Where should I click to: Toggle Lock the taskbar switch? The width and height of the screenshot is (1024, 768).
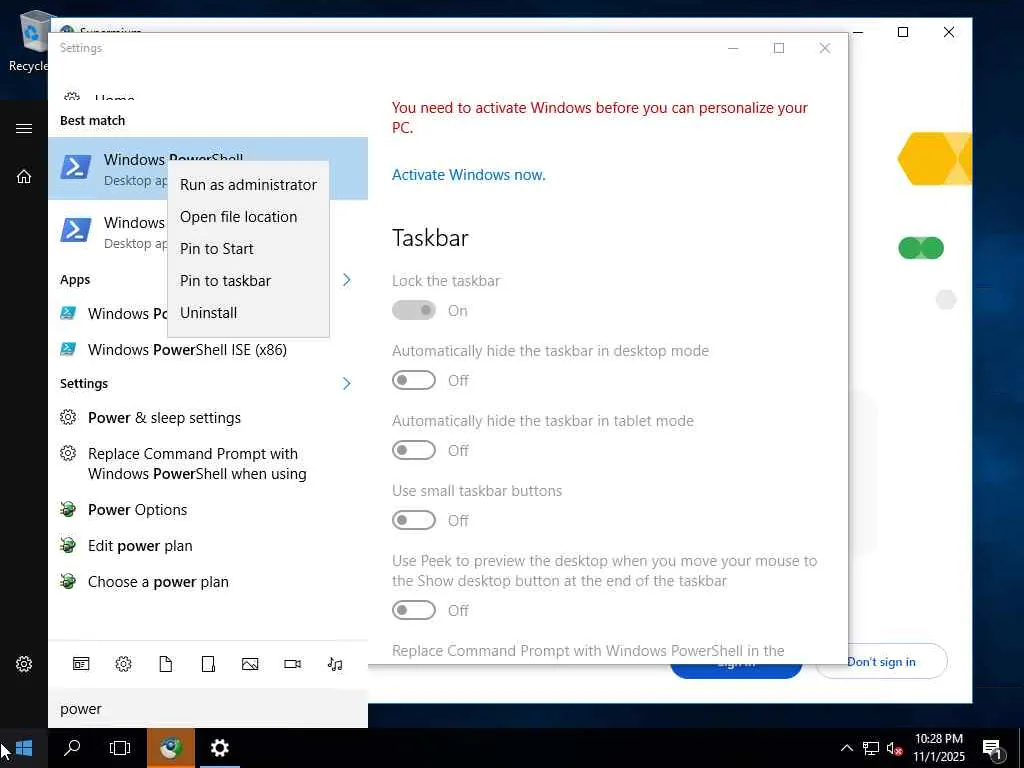[413, 310]
